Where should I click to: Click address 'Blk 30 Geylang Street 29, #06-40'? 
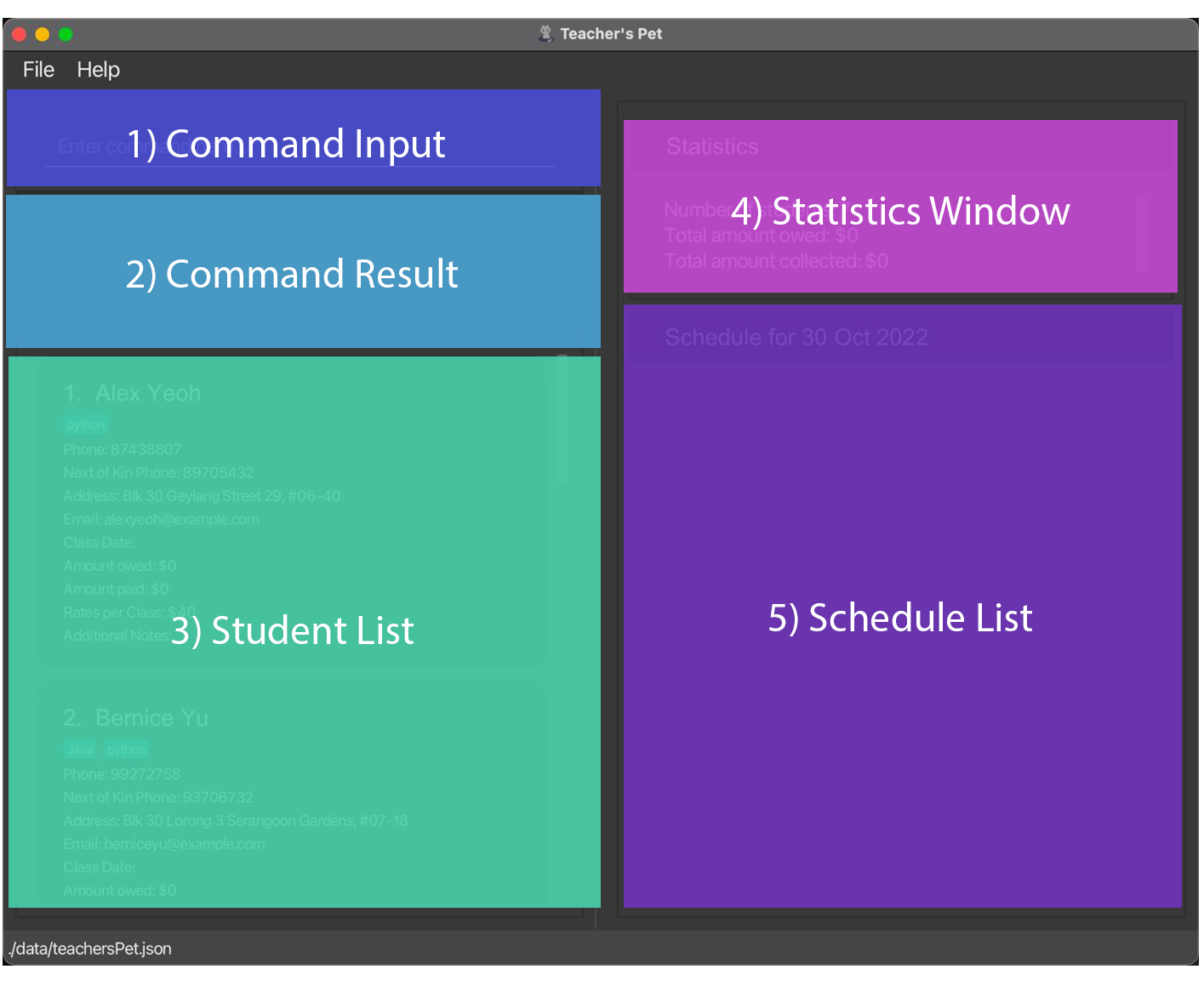231,496
